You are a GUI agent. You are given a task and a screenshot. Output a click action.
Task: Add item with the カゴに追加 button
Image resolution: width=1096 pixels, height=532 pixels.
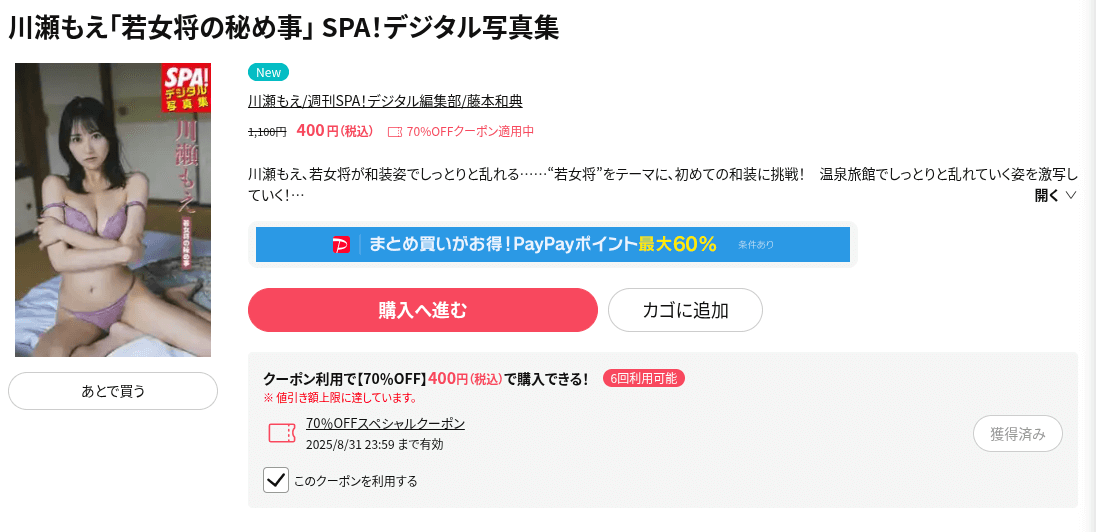click(685, 310)
